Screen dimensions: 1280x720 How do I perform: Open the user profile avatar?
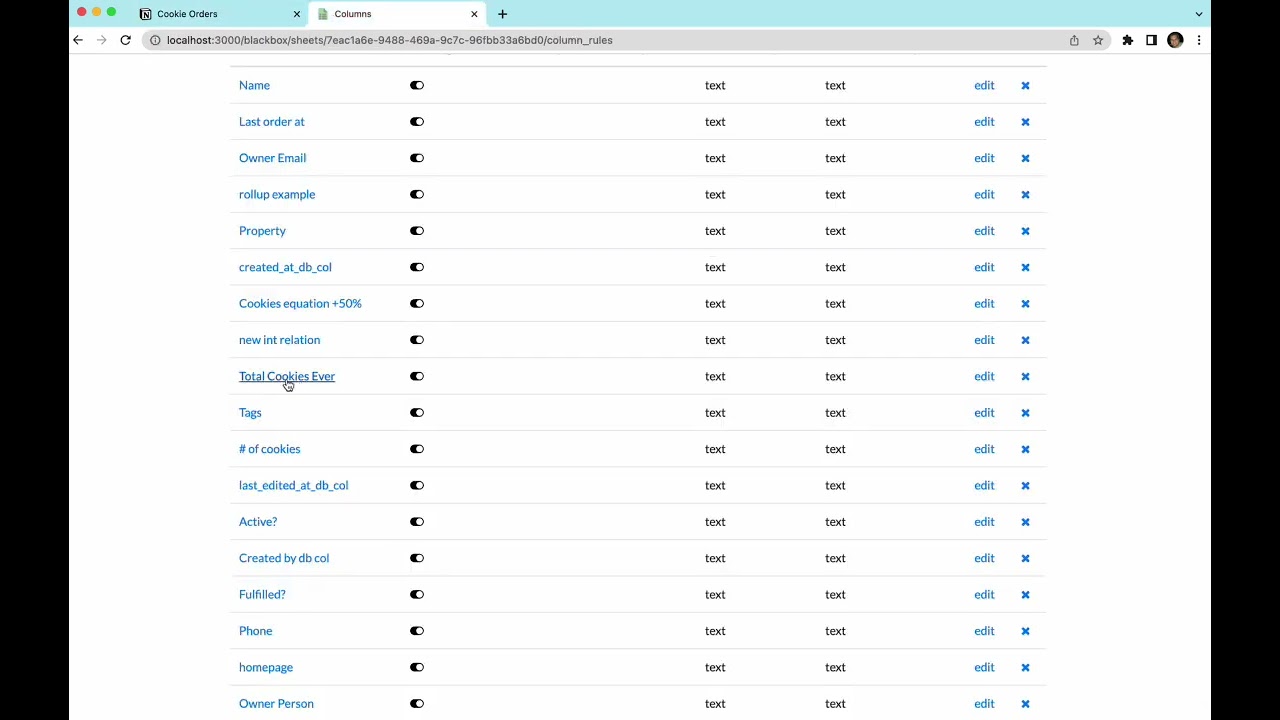[x=1175, y=40]
